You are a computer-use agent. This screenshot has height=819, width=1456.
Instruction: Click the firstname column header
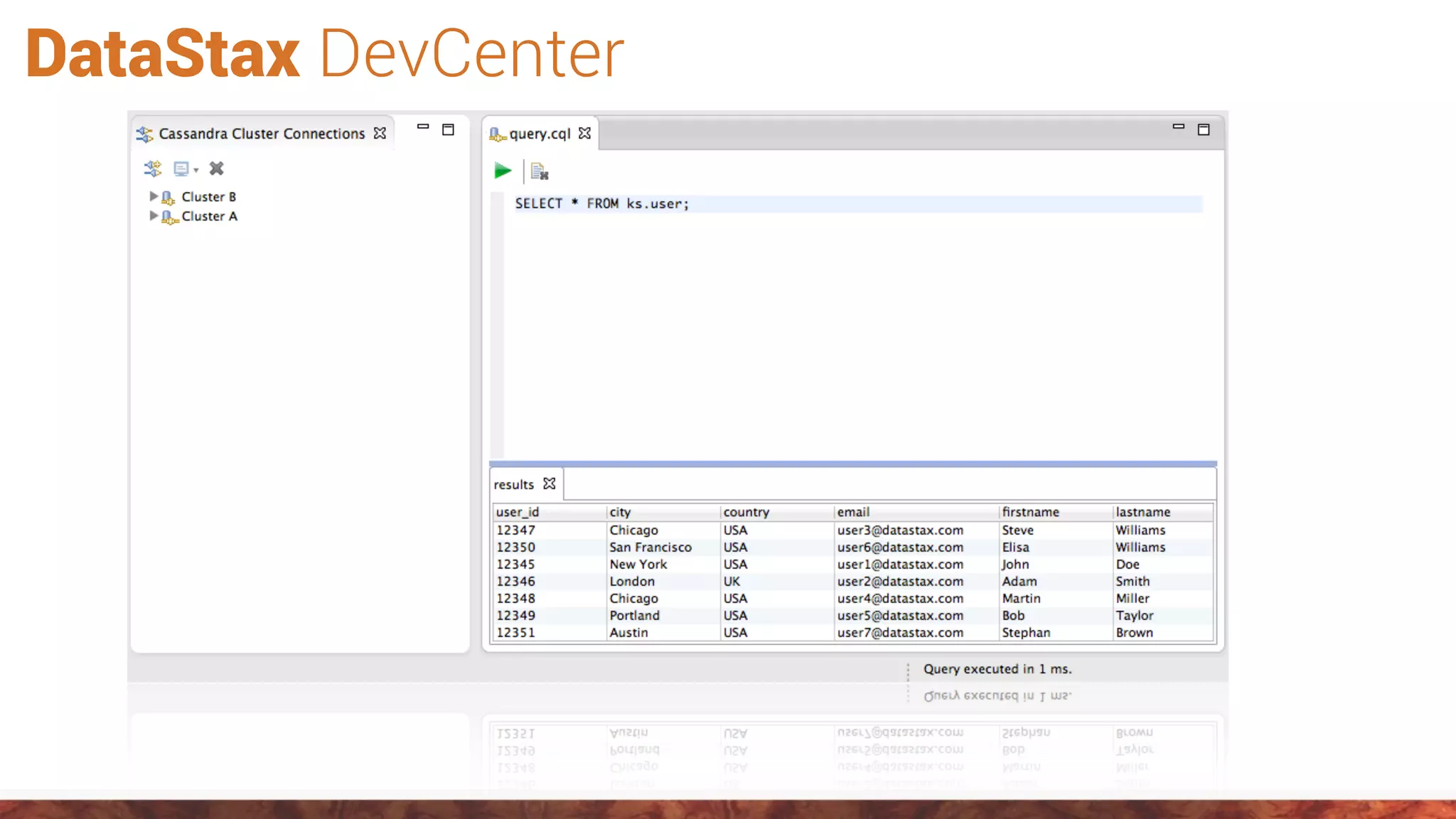pos(1056,512)
